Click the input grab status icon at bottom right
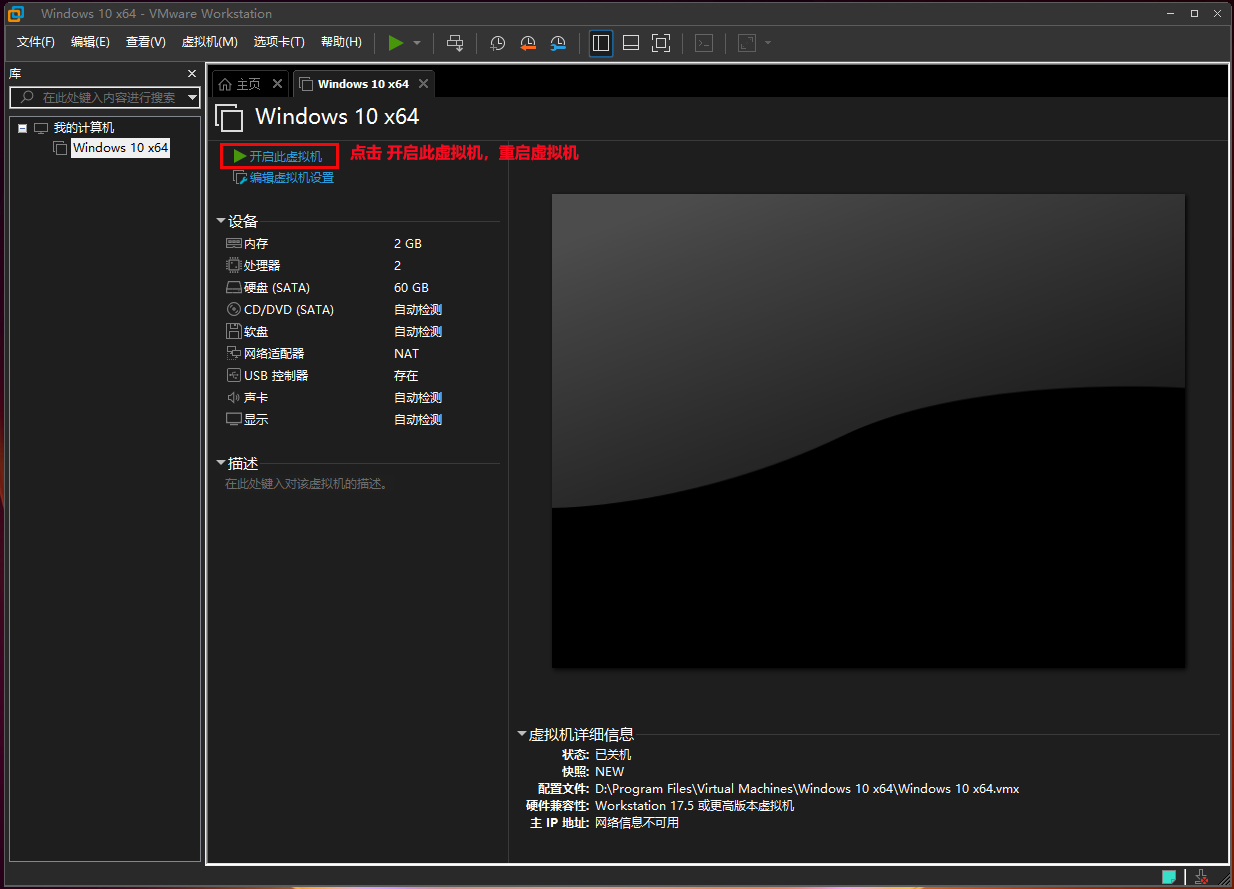This screenshot has width=1234, height=889. coord(1202,877)
